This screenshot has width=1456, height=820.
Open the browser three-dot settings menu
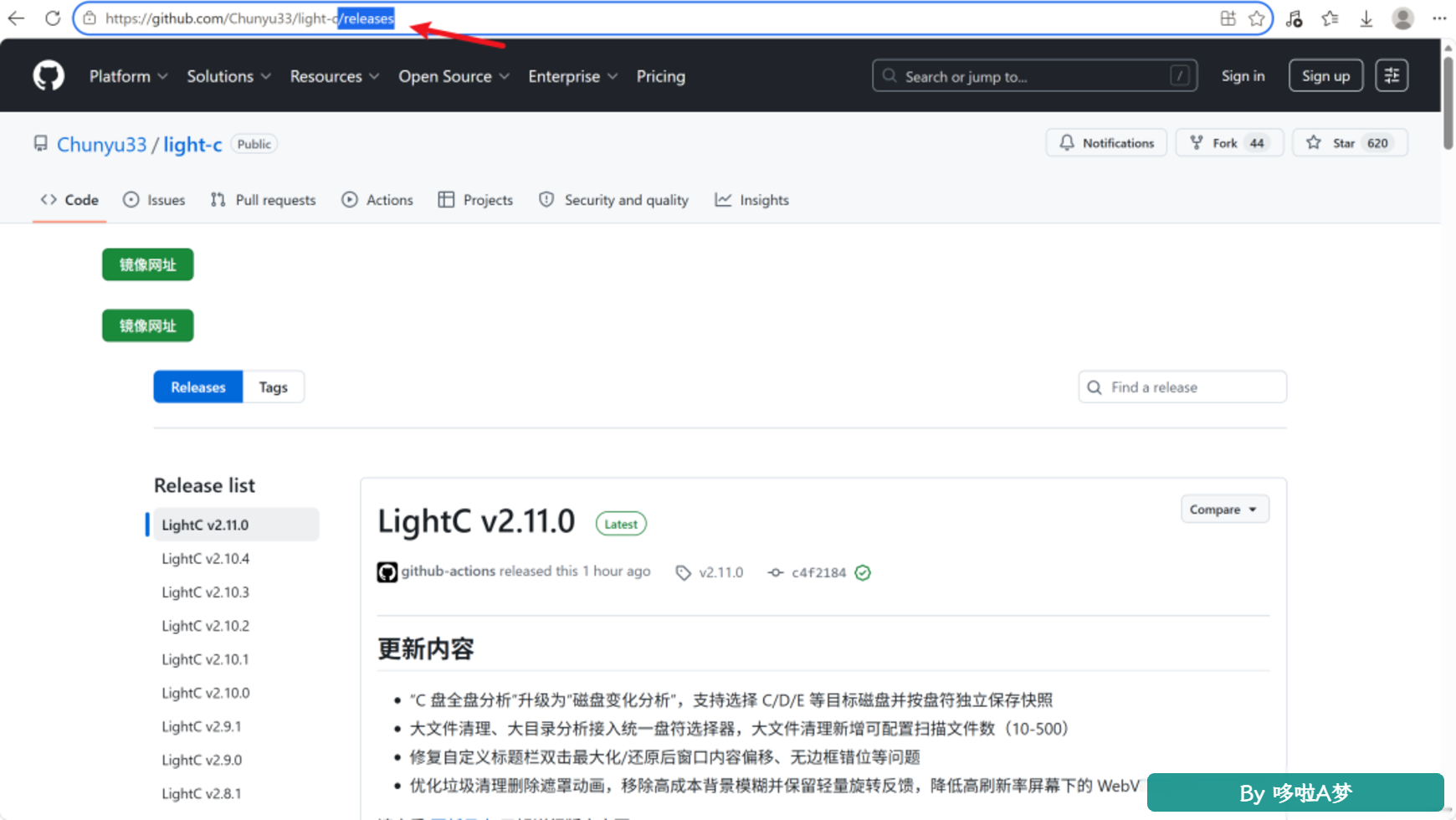coord(1439,18)
